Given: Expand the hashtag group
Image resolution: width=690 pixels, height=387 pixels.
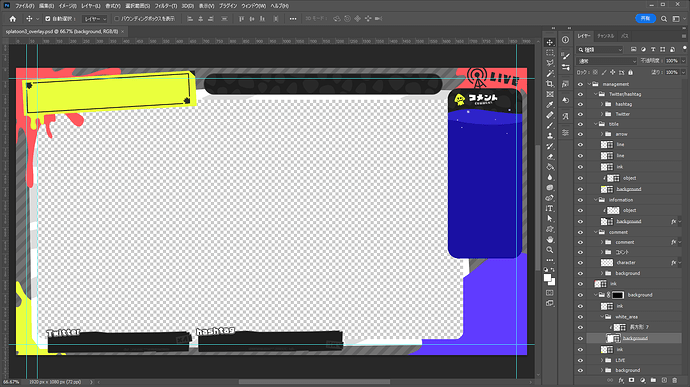Looking at the screenshot, I should tap(602, 104).
